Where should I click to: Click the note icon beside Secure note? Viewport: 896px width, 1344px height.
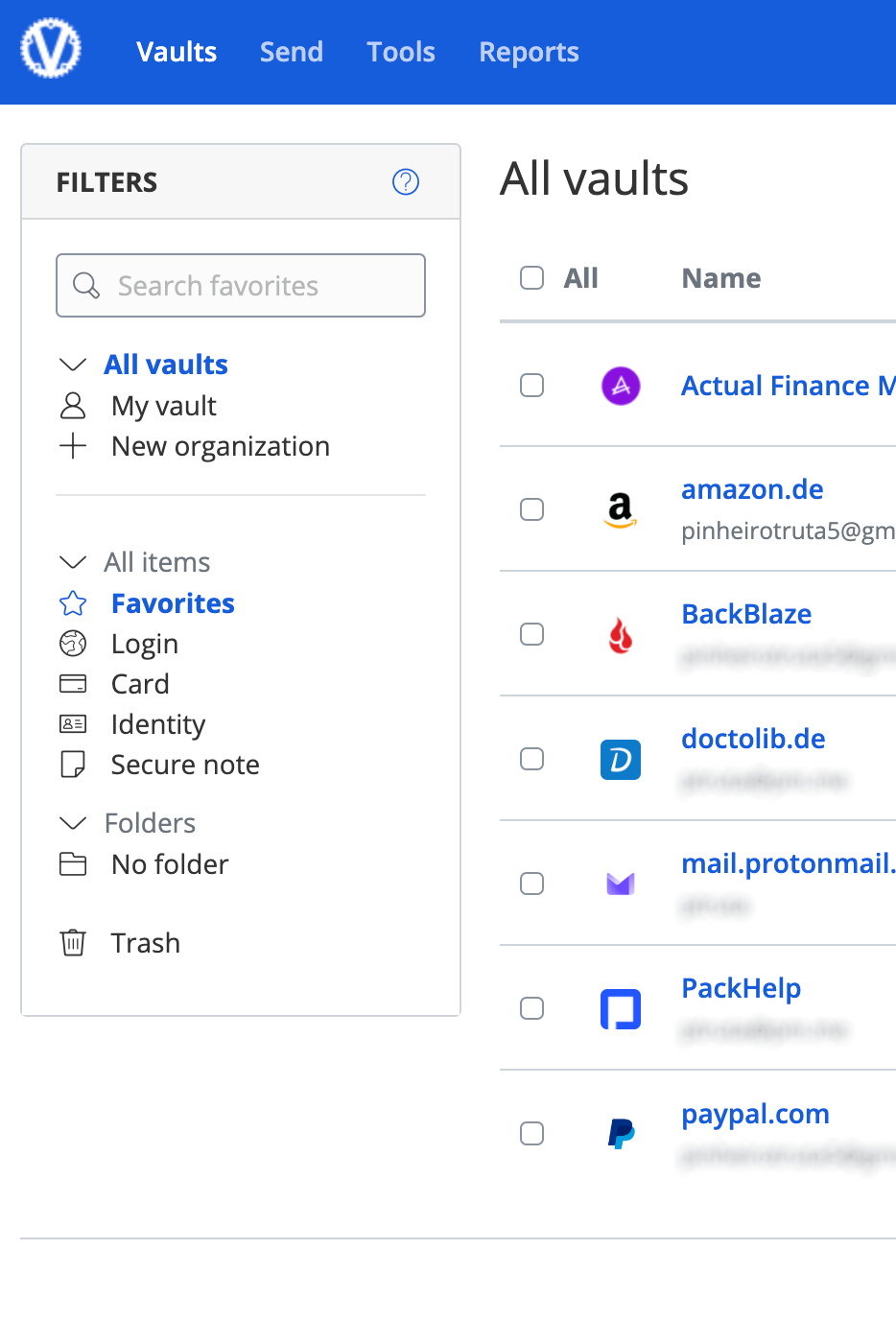pos(73,765)
